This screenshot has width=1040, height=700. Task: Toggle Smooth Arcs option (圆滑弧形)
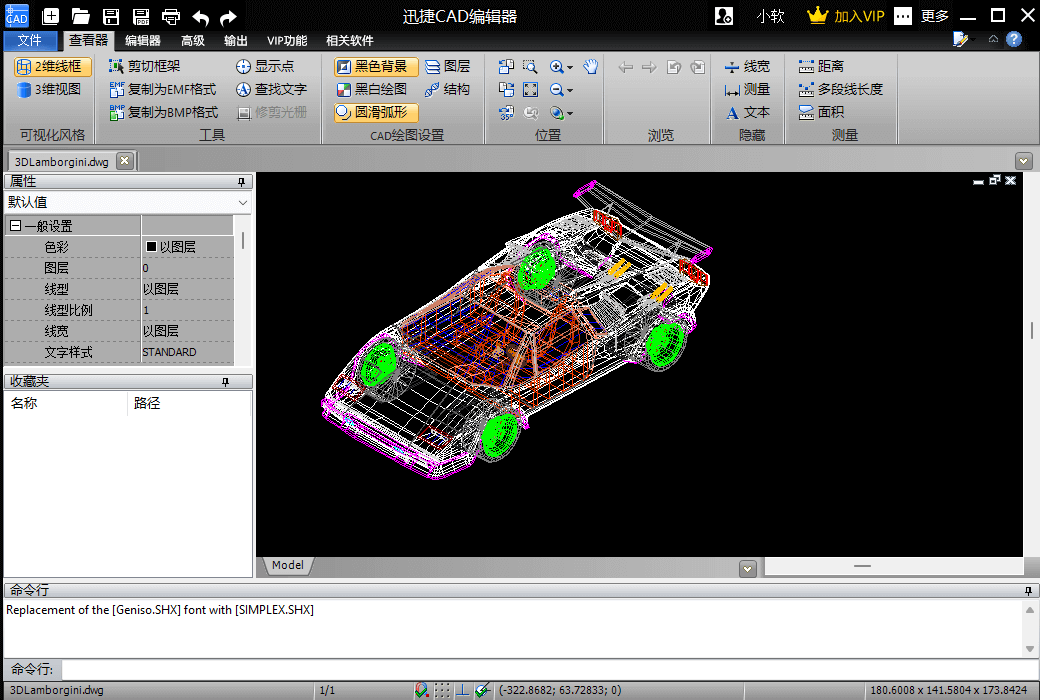pos(376,113)
